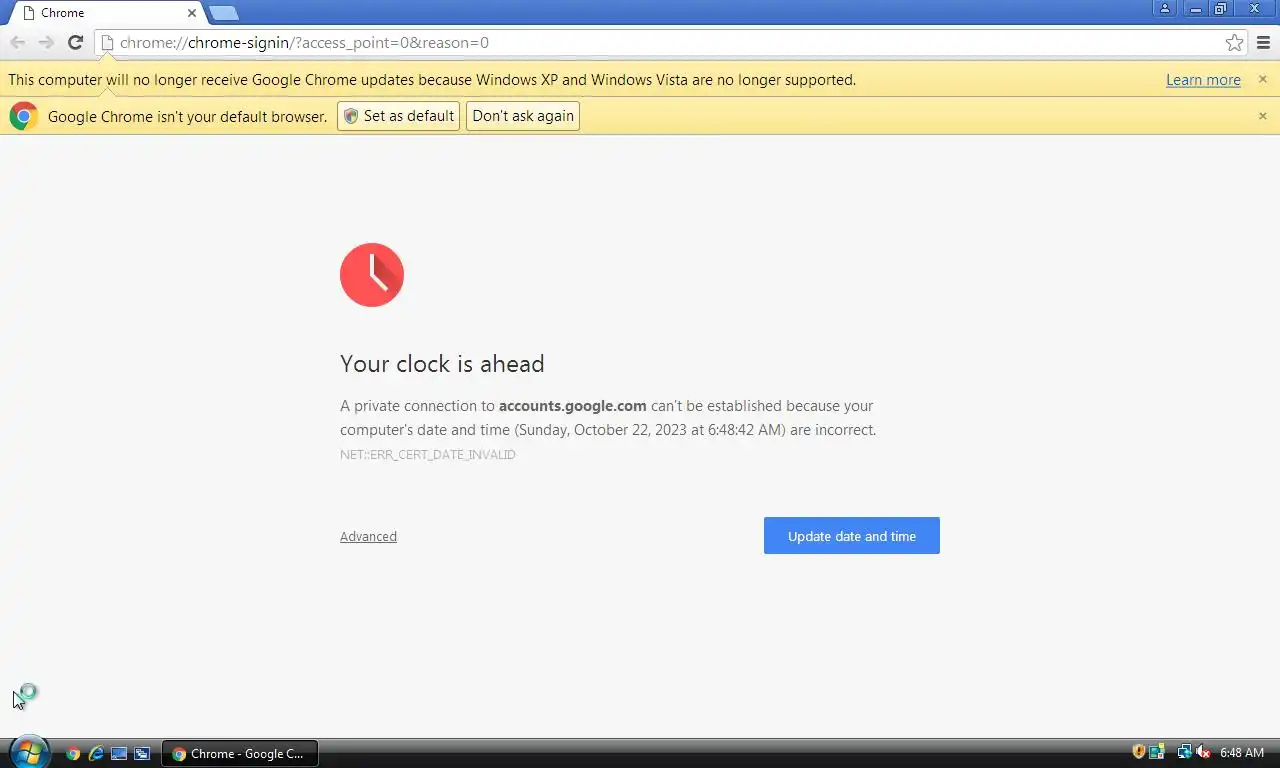Open the Learn more link
The width and height of the screenshot is (1280, 768).
click(1203, 80)
